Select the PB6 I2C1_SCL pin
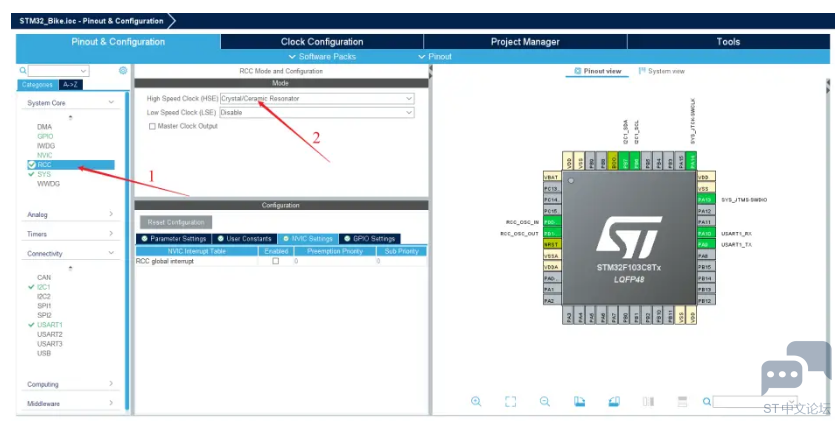Screen dimensions: 840x424 coord(635,161)
